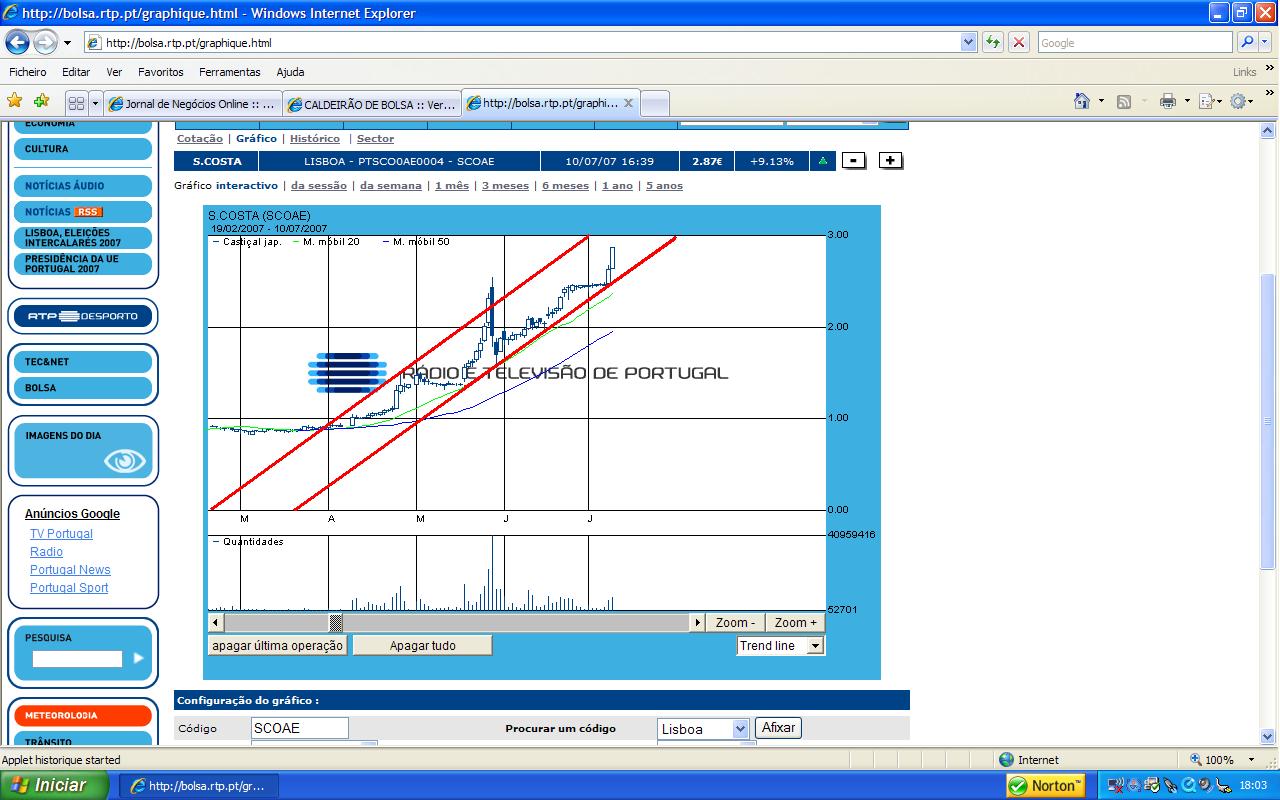Open the Editar menu
This screenshot has width=1280, height=800.
(x=76, y=72)
